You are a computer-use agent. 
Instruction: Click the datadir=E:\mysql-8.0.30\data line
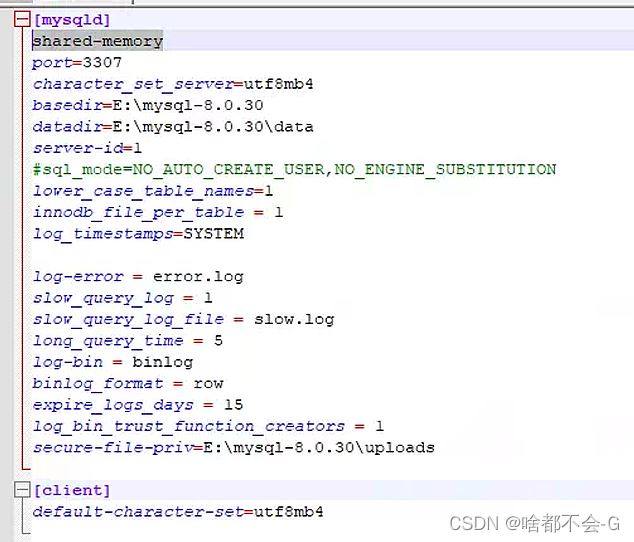pos(173,127)
